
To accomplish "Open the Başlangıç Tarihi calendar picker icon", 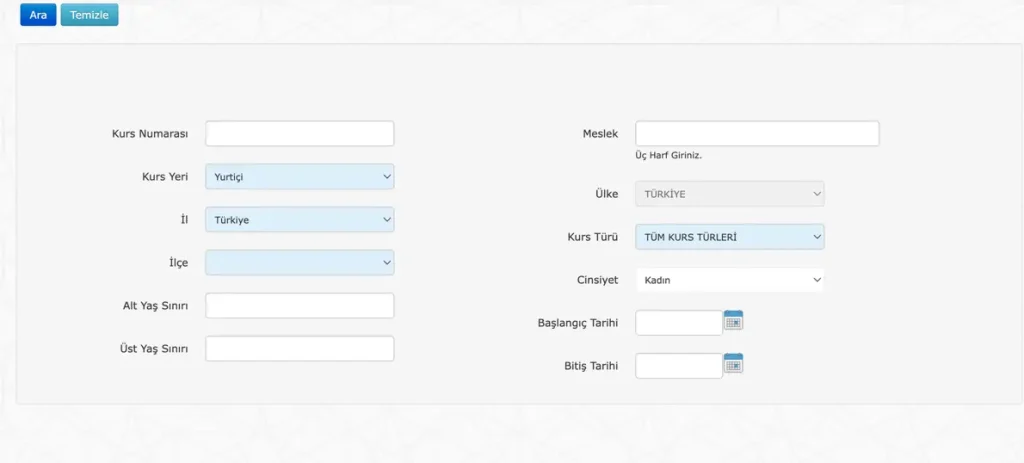I will click(x=734, y=320).
